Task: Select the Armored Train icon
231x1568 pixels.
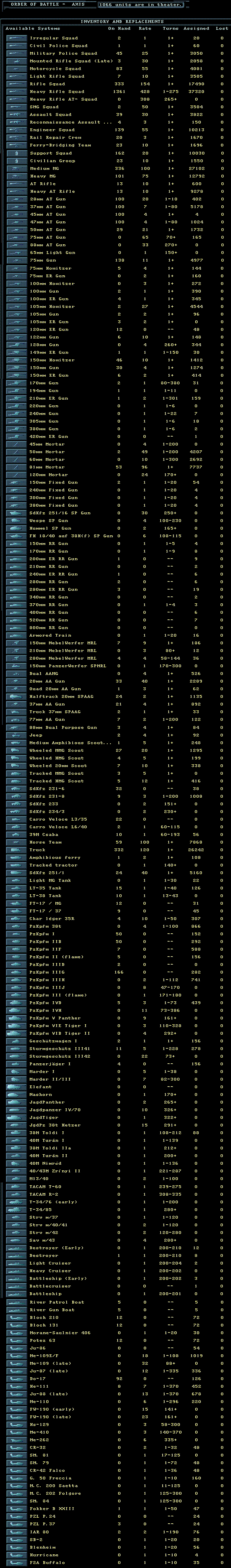Action: pos(16,635)
